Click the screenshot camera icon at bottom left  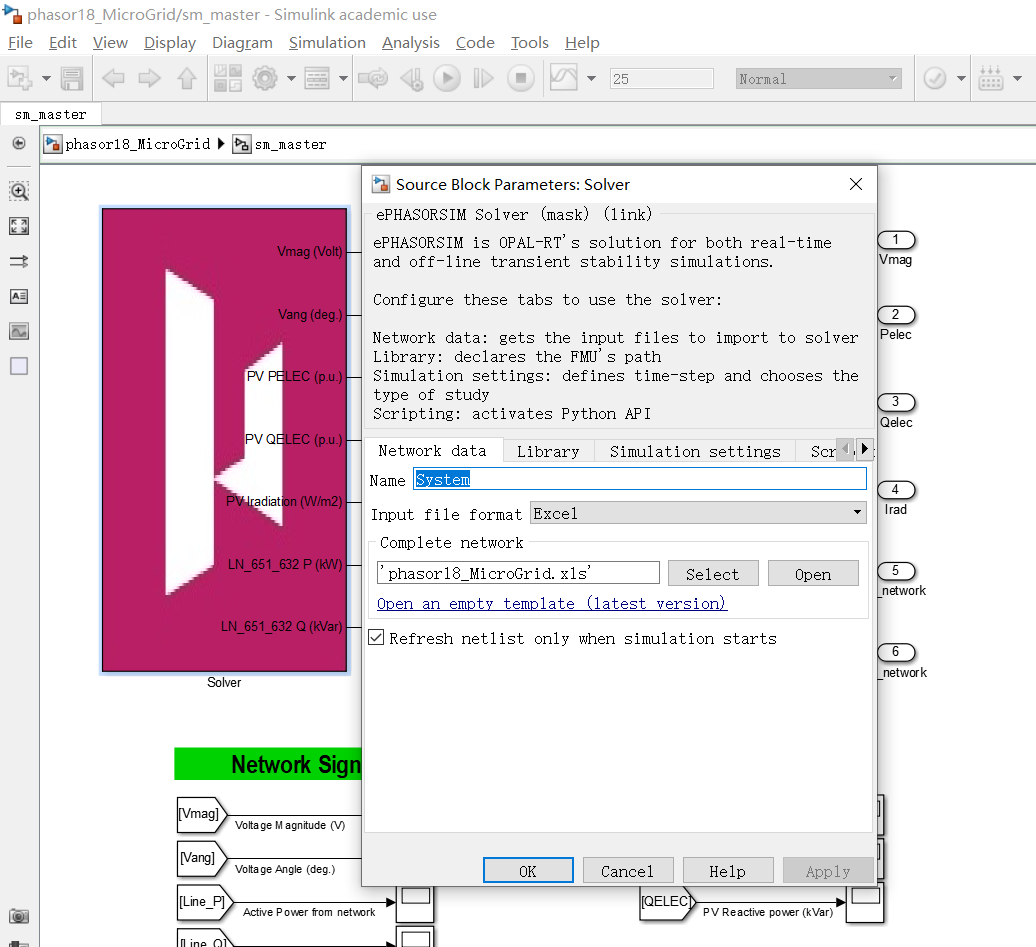point(18,917)
